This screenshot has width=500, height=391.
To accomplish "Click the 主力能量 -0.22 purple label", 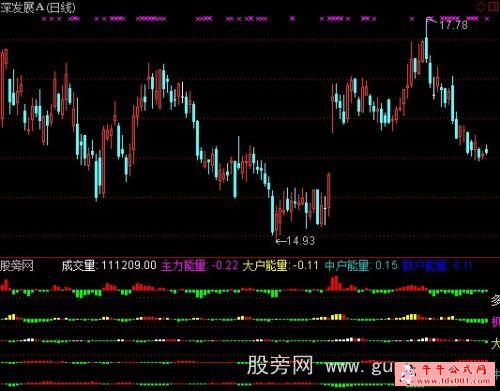I will coord(200,266).
